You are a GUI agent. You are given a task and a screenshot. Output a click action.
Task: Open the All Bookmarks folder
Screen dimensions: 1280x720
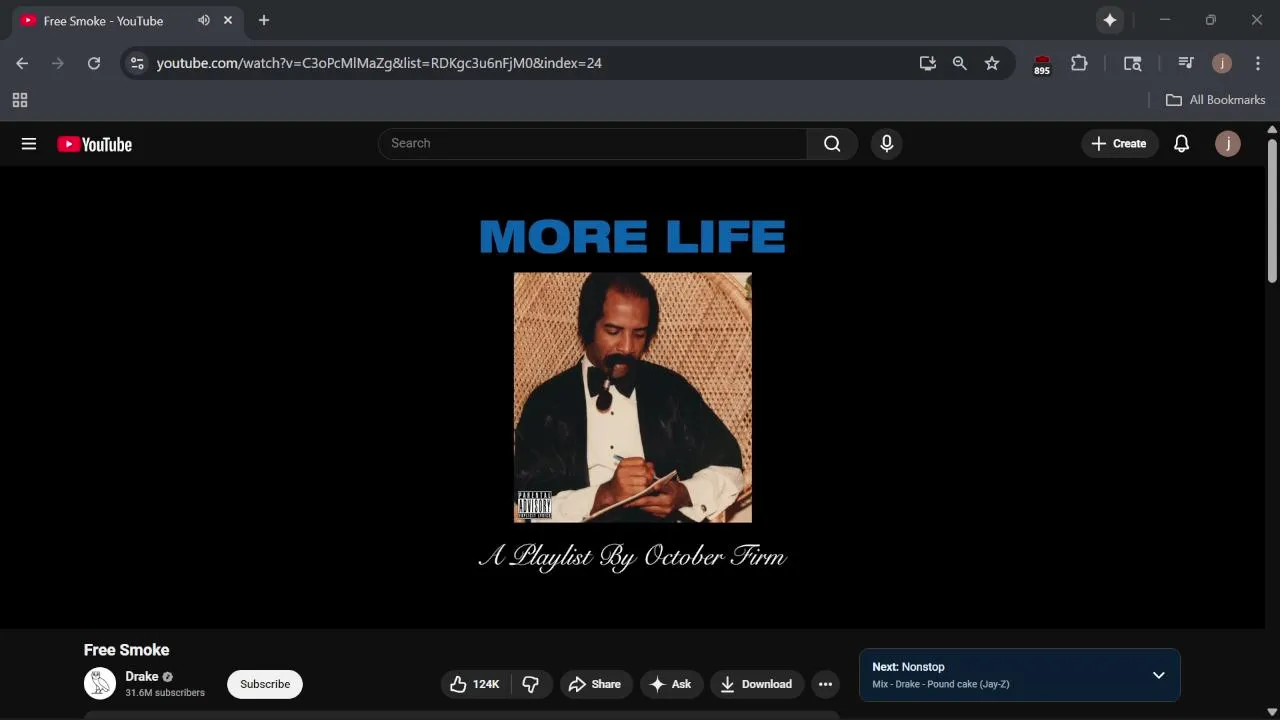tap(1216, 100)
